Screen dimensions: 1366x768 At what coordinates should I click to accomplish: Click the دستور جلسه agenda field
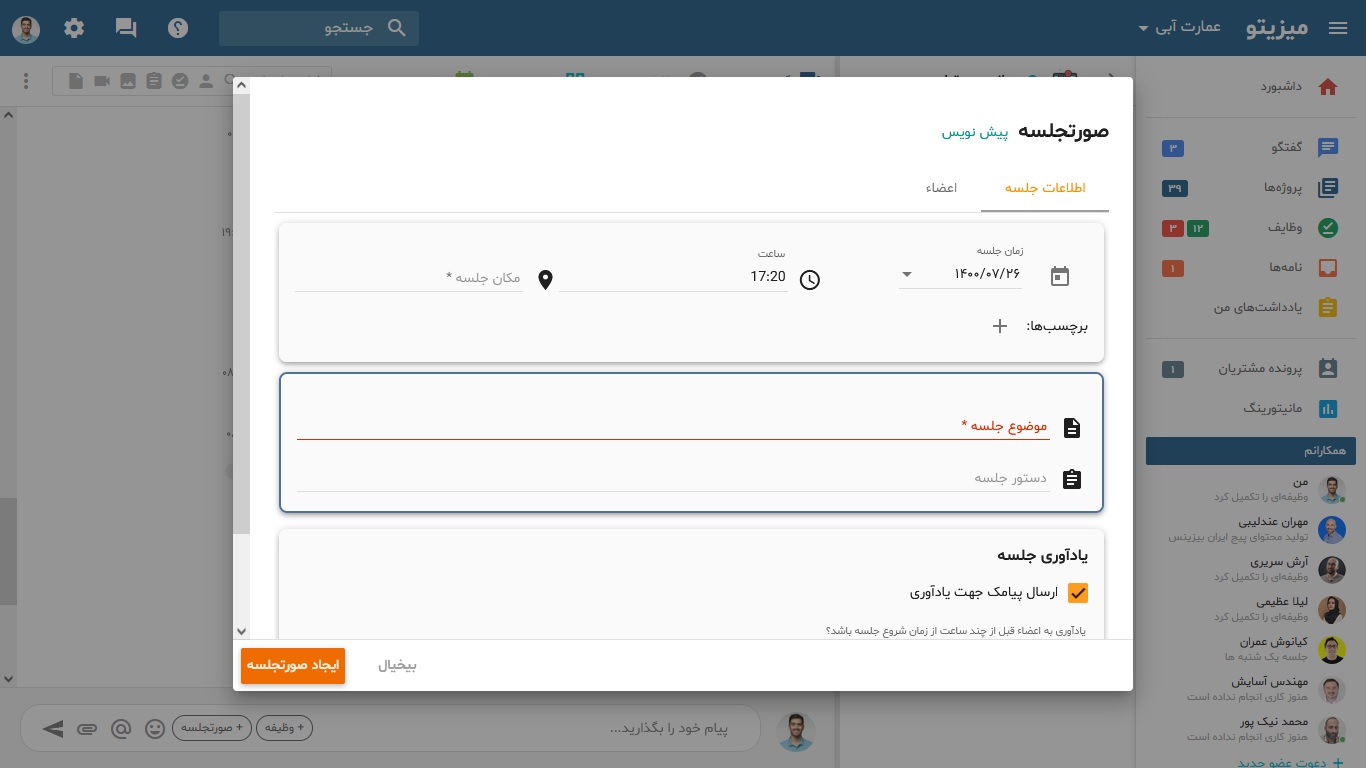point(673,478)
